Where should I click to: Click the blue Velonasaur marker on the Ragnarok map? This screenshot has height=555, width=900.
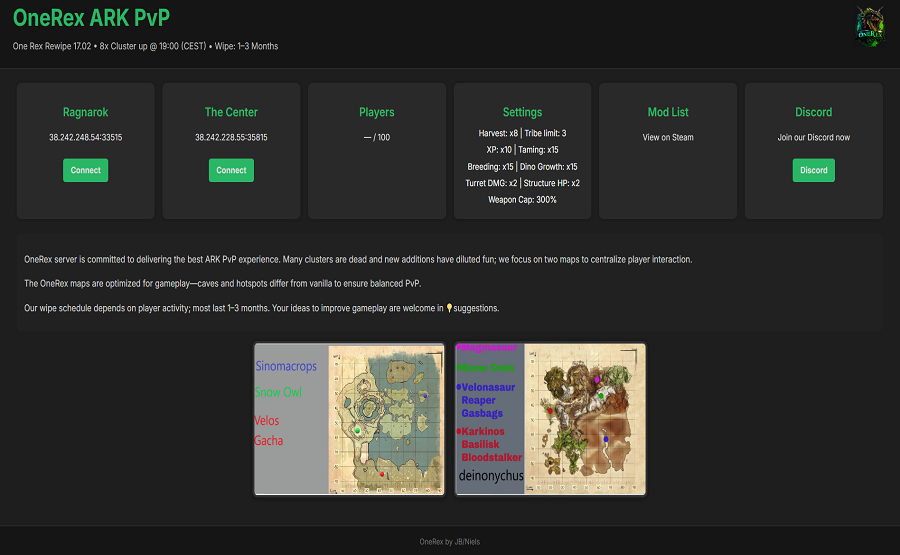(x=605, y=438)
